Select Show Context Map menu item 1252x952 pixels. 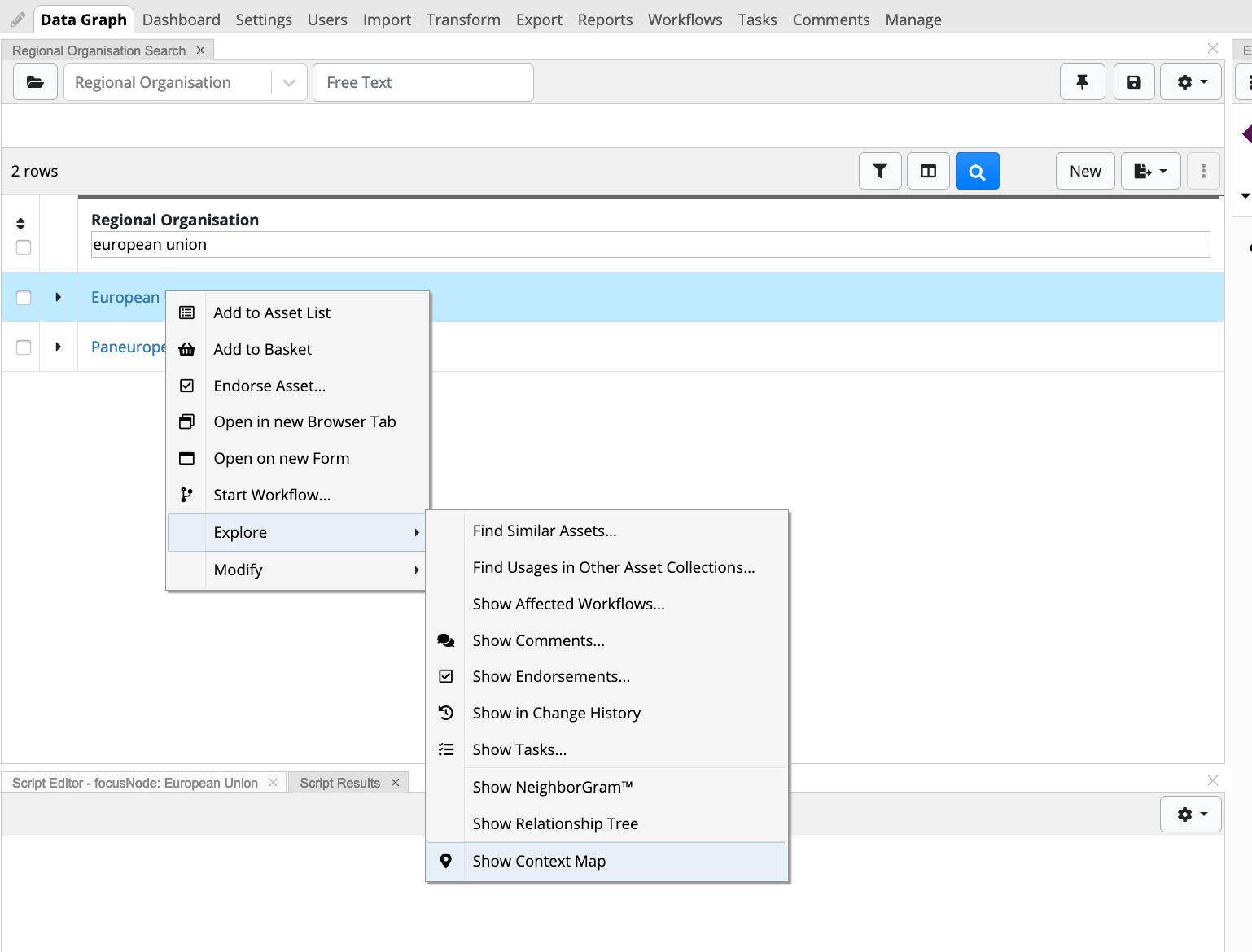[x=539, y=861]
